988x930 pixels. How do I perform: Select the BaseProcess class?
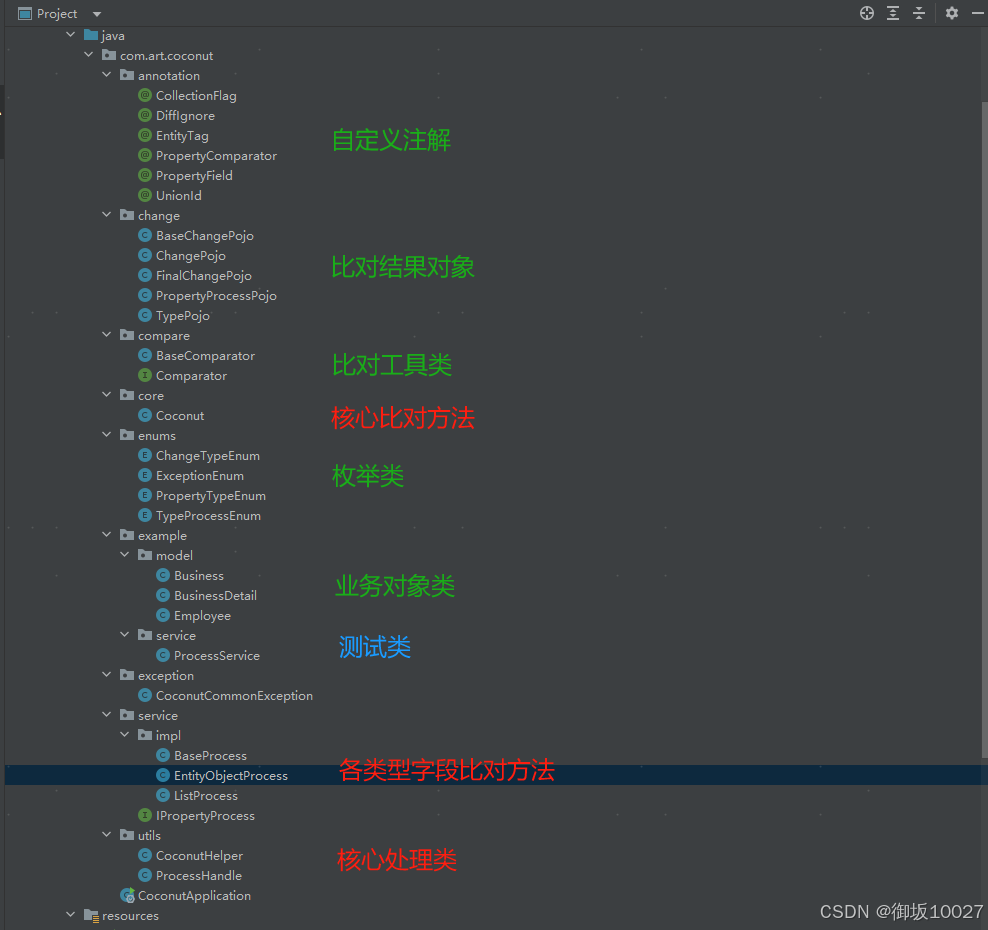click(210, 755)
